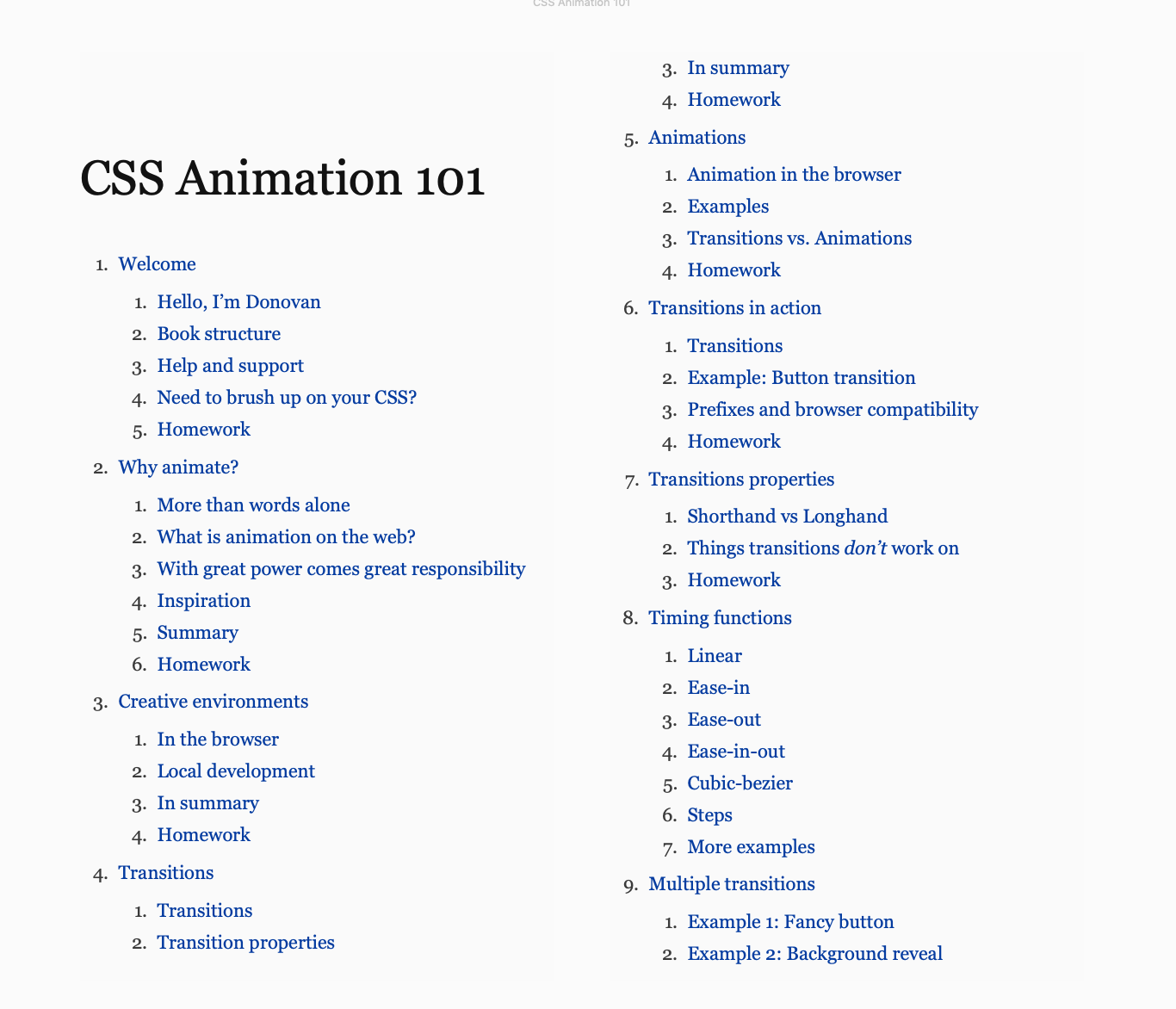This screenshot has width=1176, height=1009.
Task: Open "Local development" under Creative environments
Action: click(x=236, y=771)
